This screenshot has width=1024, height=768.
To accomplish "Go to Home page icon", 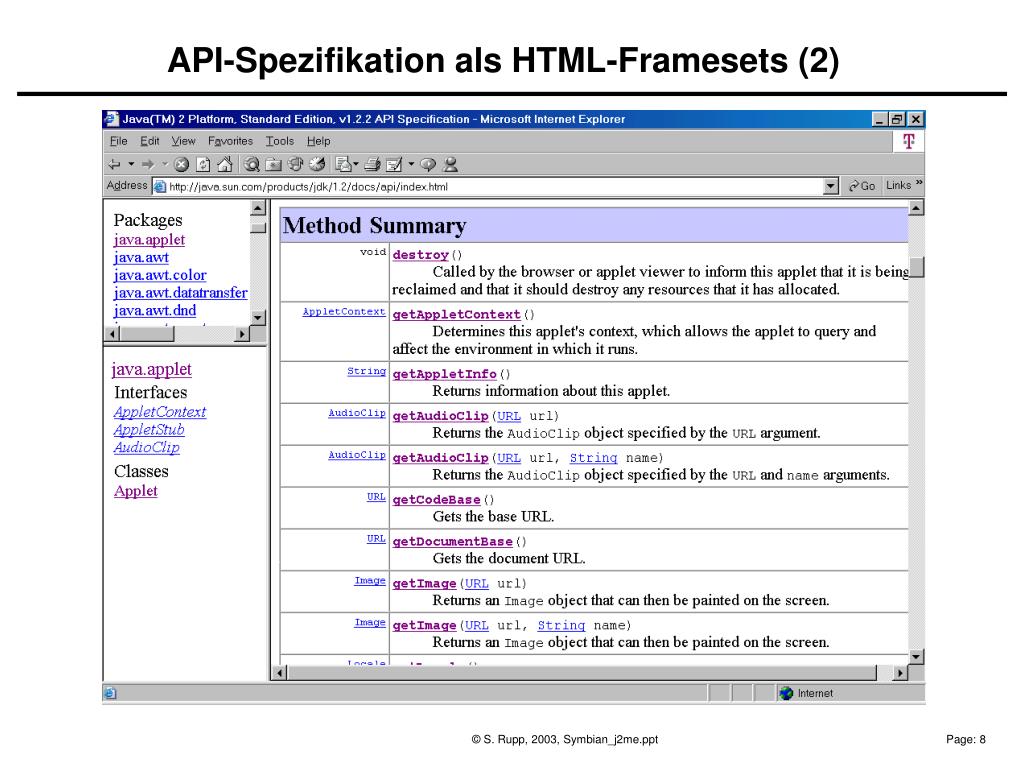I will point(225,164).
